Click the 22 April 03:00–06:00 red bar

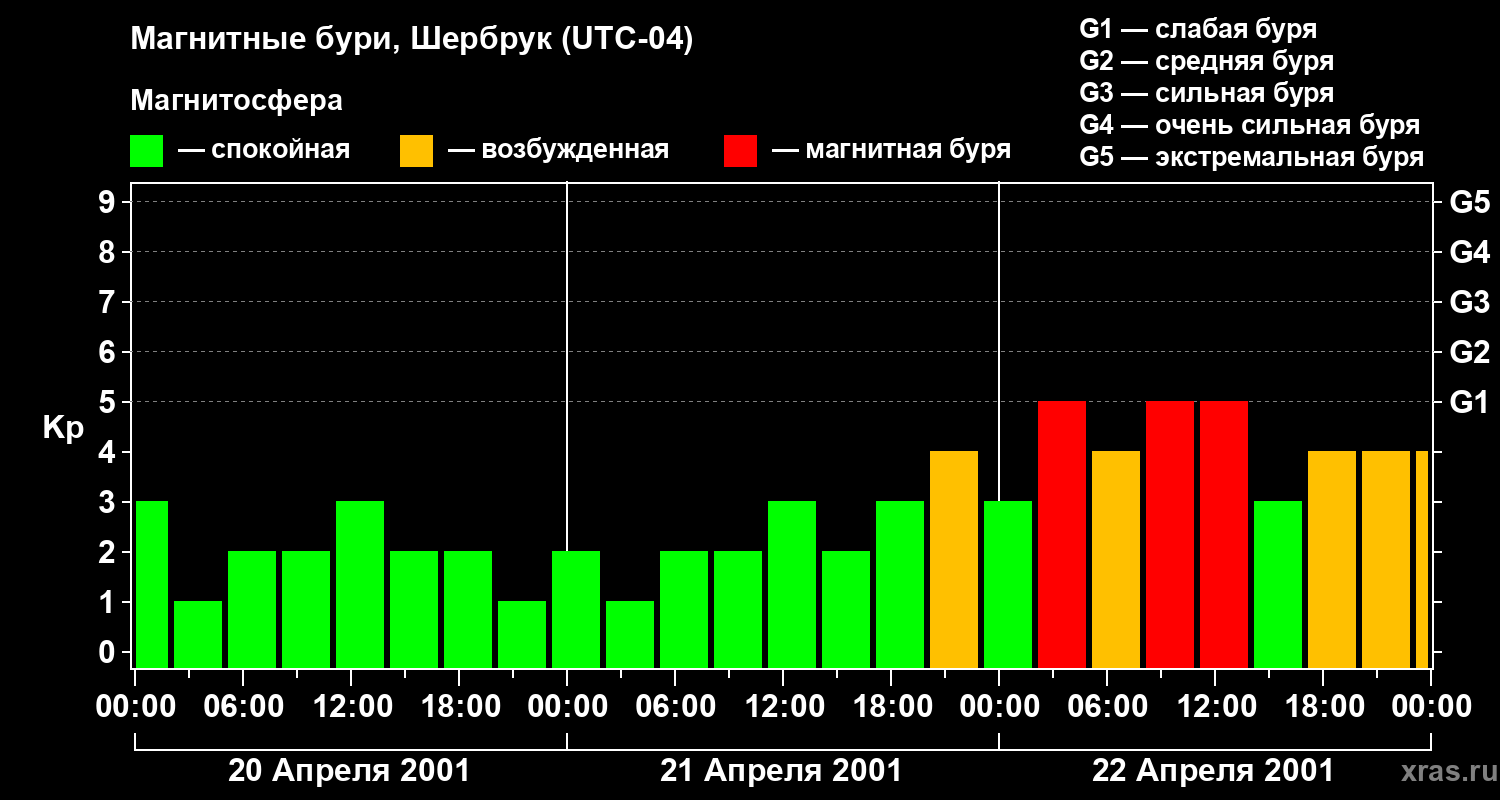(1062, 534)
